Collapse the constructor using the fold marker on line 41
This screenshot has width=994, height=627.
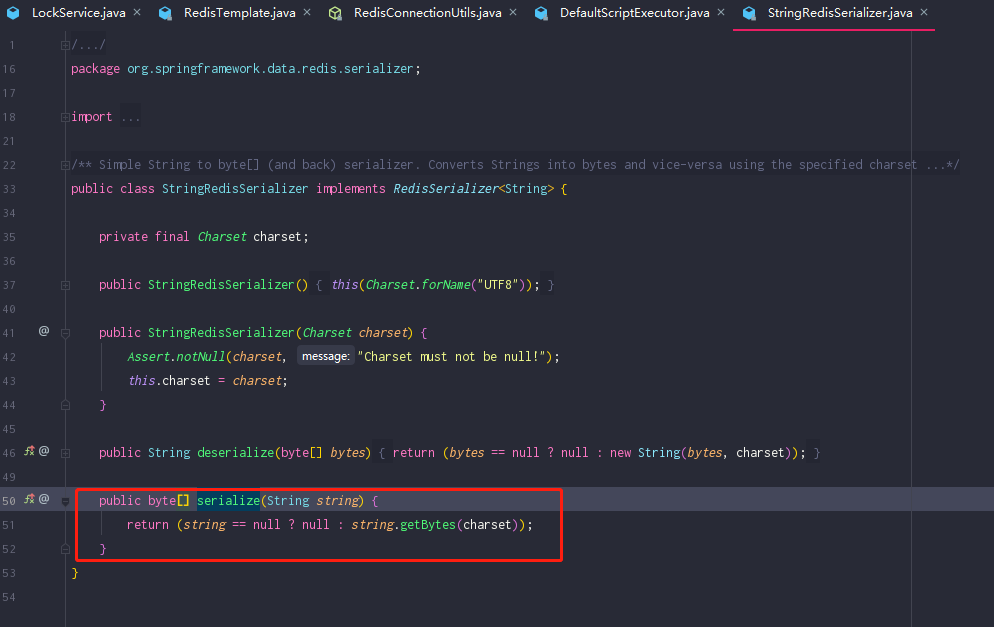coord(64,332)
